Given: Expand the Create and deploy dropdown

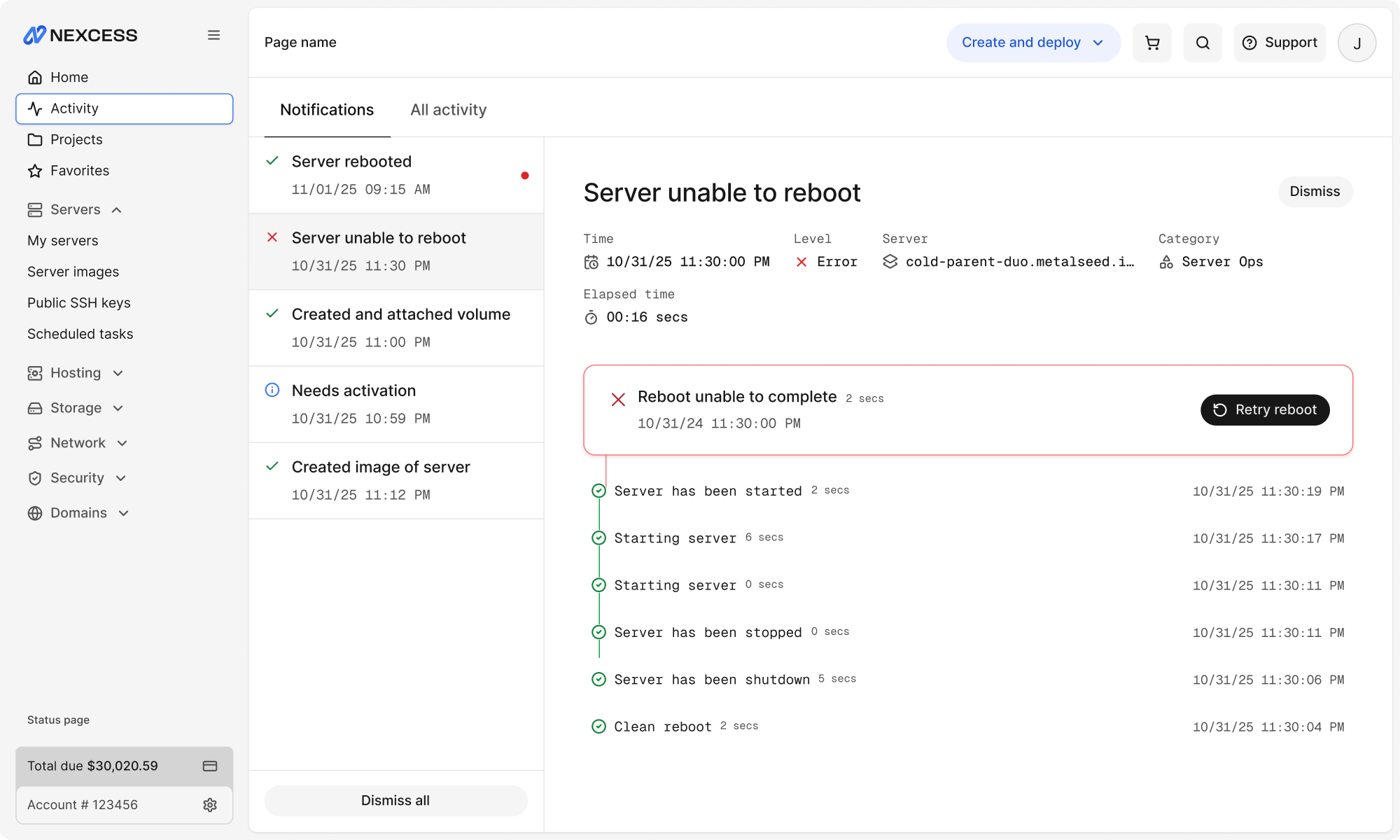Looking at the screenshot, I should point(1033,43).
